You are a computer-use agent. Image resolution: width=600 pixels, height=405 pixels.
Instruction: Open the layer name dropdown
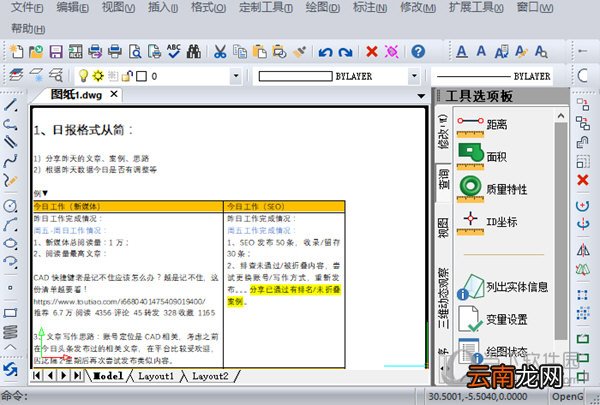[236, 76]
